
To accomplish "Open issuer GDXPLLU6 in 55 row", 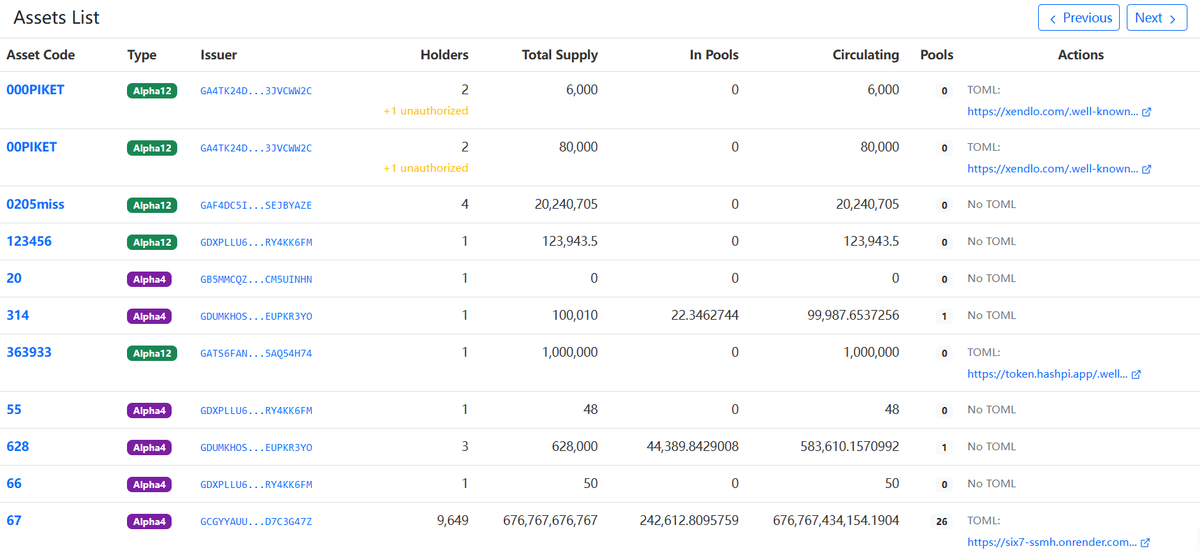I will click(256, 410).
